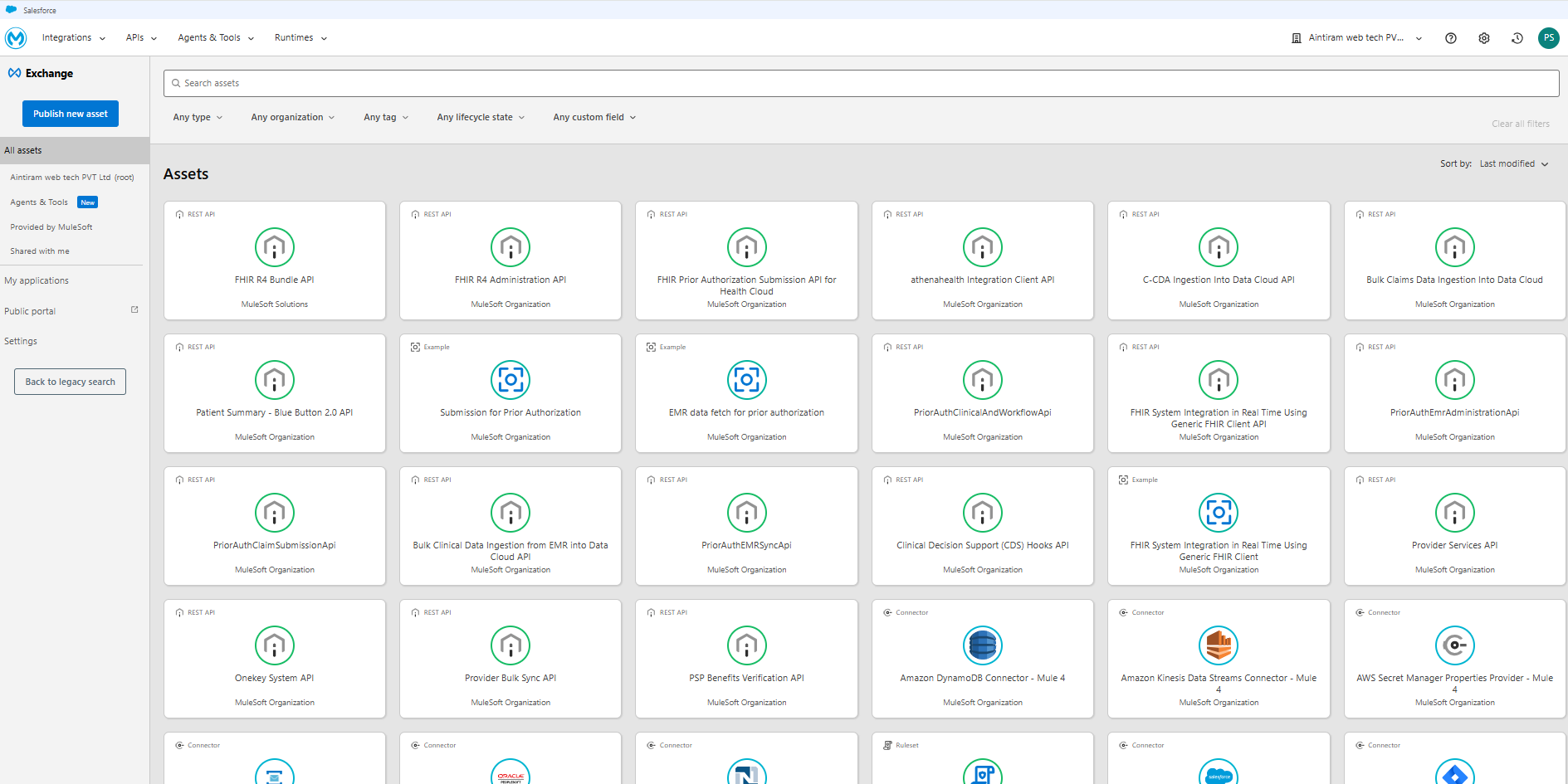Click the Search assets input field
1568x784 pixels.
pos(861,83)
